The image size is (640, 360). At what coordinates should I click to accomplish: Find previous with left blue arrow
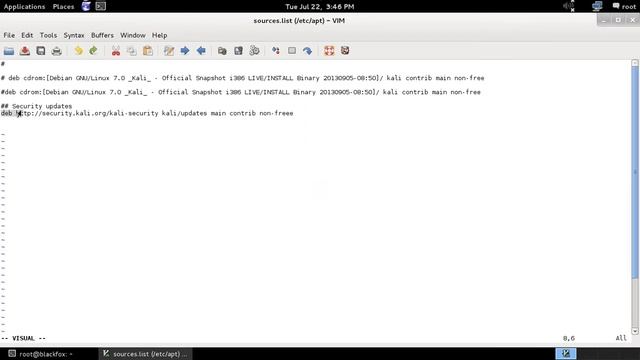tap(201, 51)
